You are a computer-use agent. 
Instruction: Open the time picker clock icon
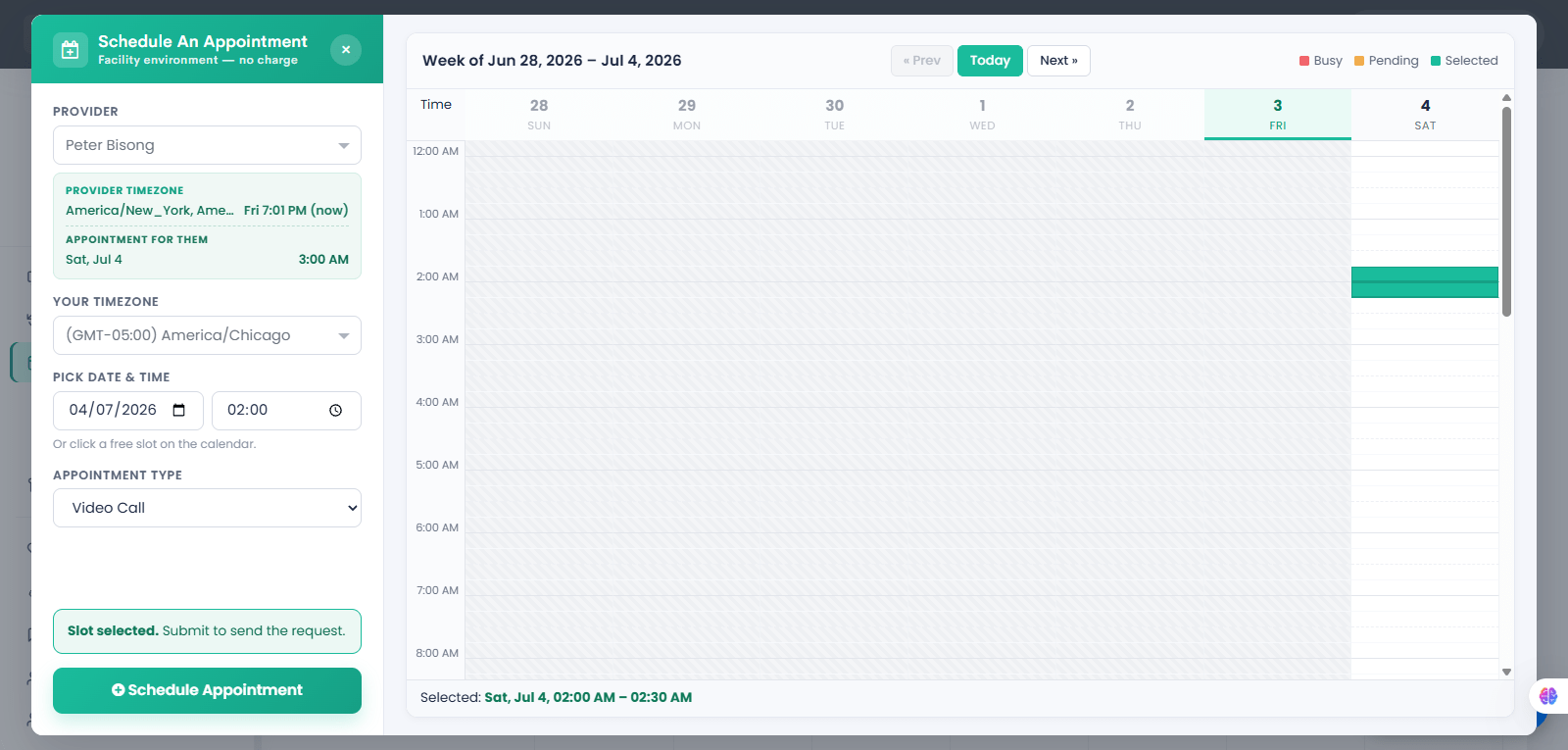pyautogui.click(x=336, y=410)
